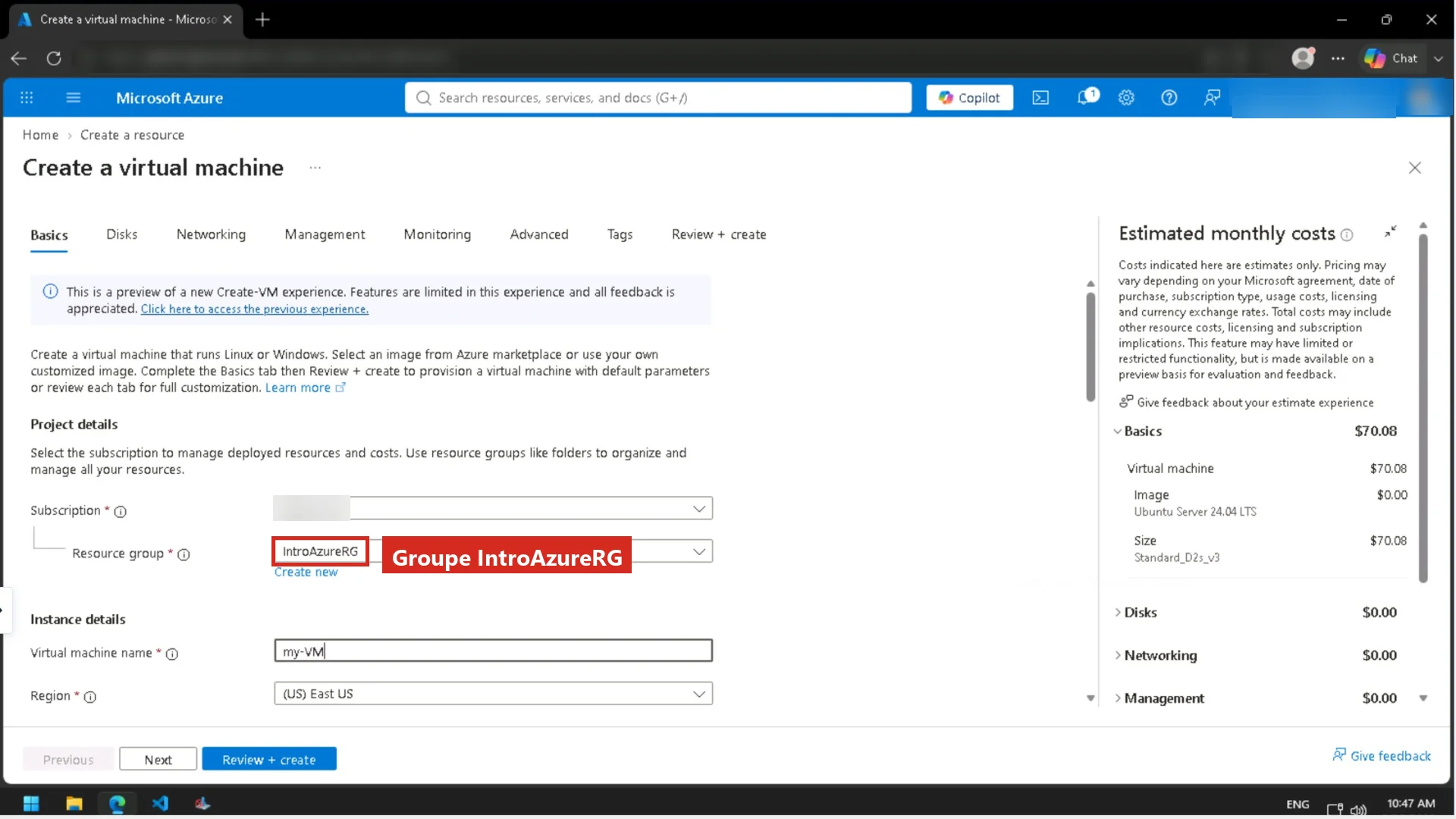This screenshot has width=1456, height=819.
Task: Go to Home breadcrumb
Action: pos(40,135)
